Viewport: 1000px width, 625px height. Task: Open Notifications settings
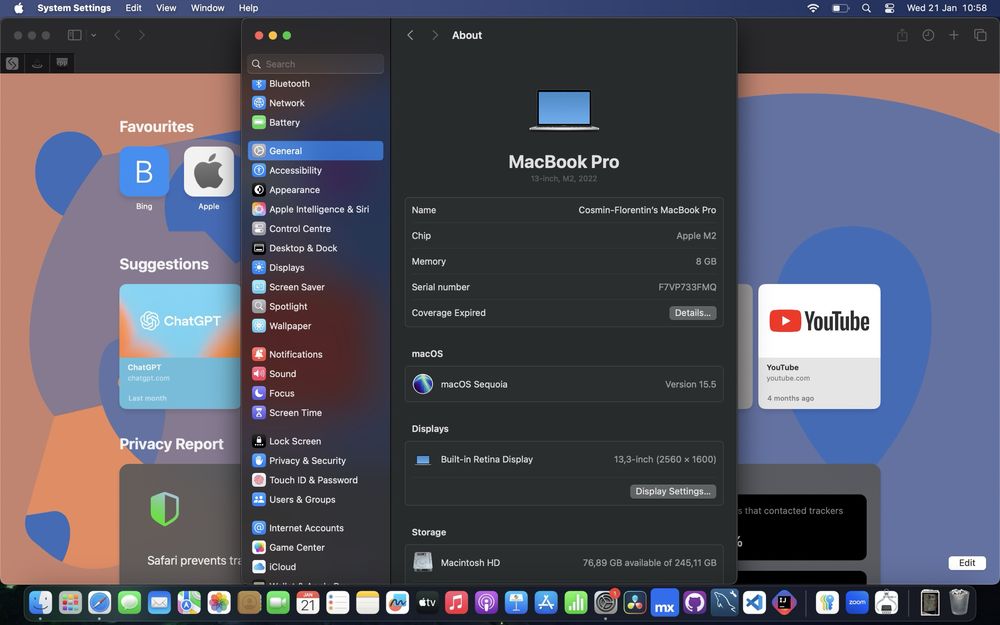coord(315,354)
